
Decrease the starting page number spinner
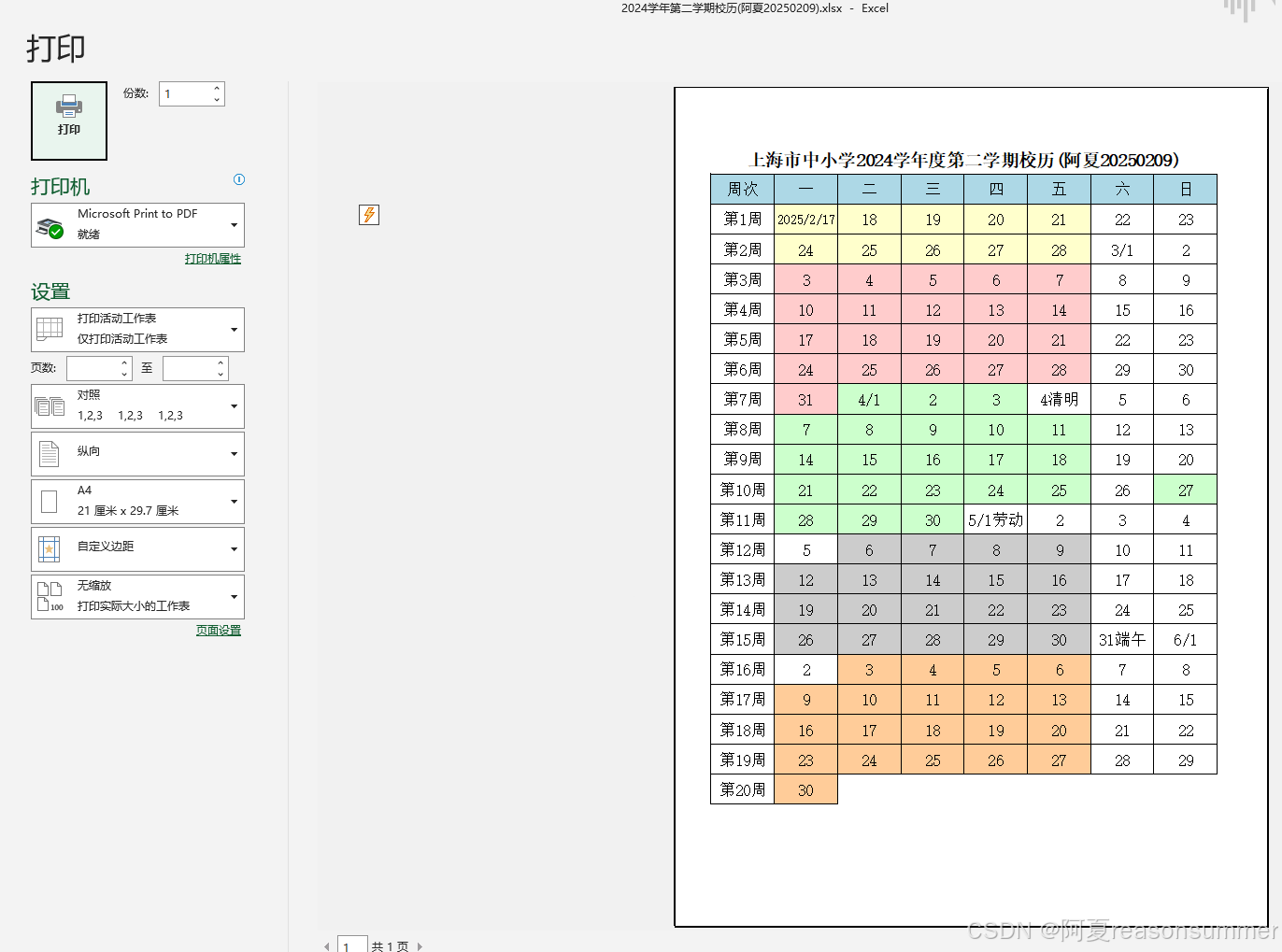coord(125,375)
